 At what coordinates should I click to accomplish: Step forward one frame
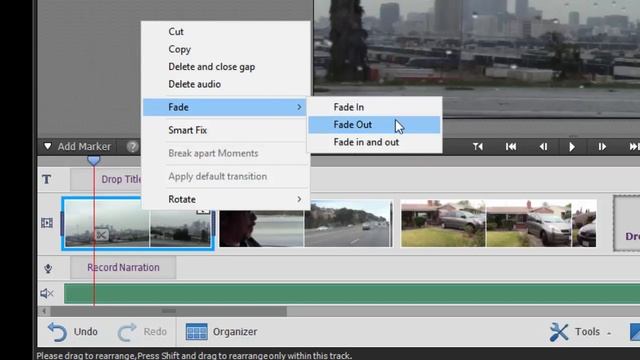(x=602, y=147)
